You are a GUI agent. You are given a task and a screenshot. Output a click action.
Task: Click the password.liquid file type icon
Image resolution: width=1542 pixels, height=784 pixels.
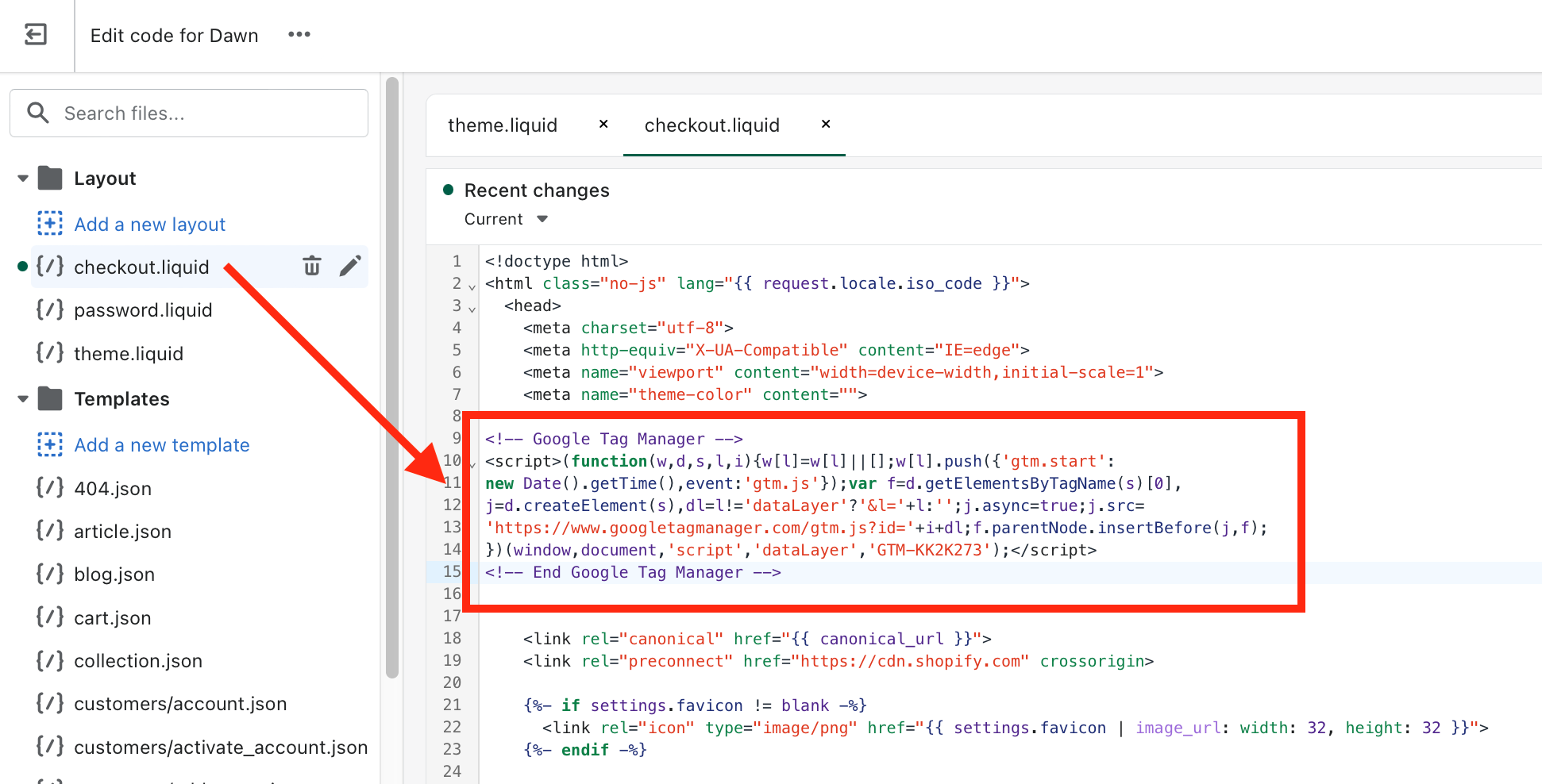point(50,309)
